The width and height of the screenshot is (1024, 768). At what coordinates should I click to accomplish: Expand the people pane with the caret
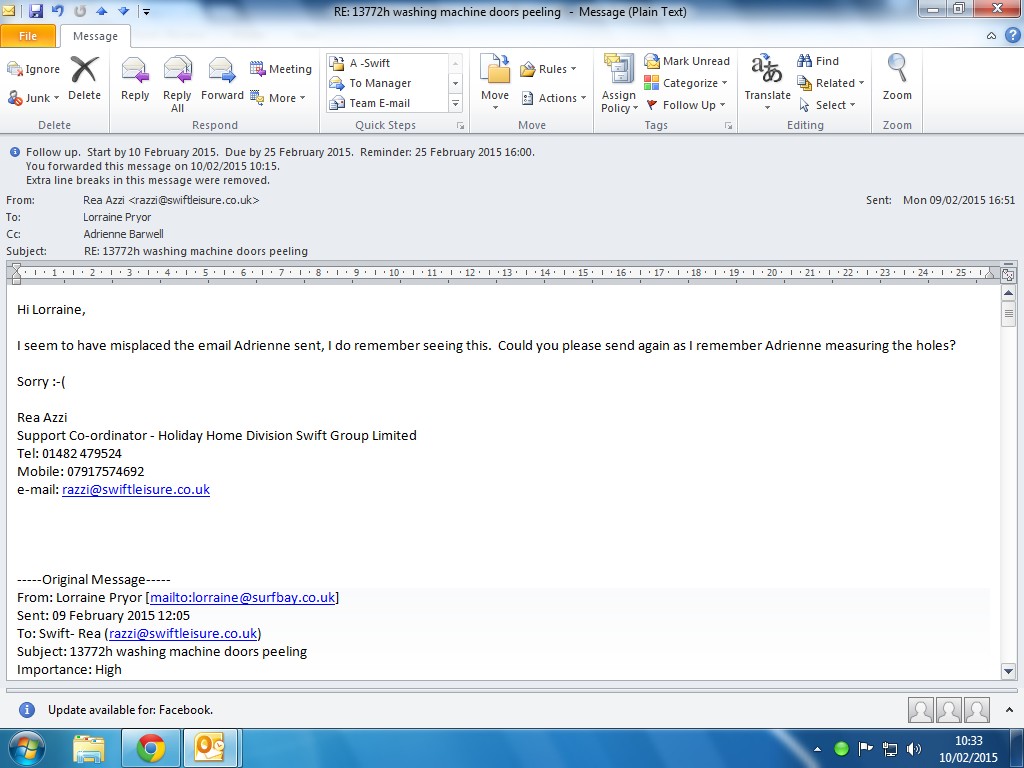point(1010,709)
